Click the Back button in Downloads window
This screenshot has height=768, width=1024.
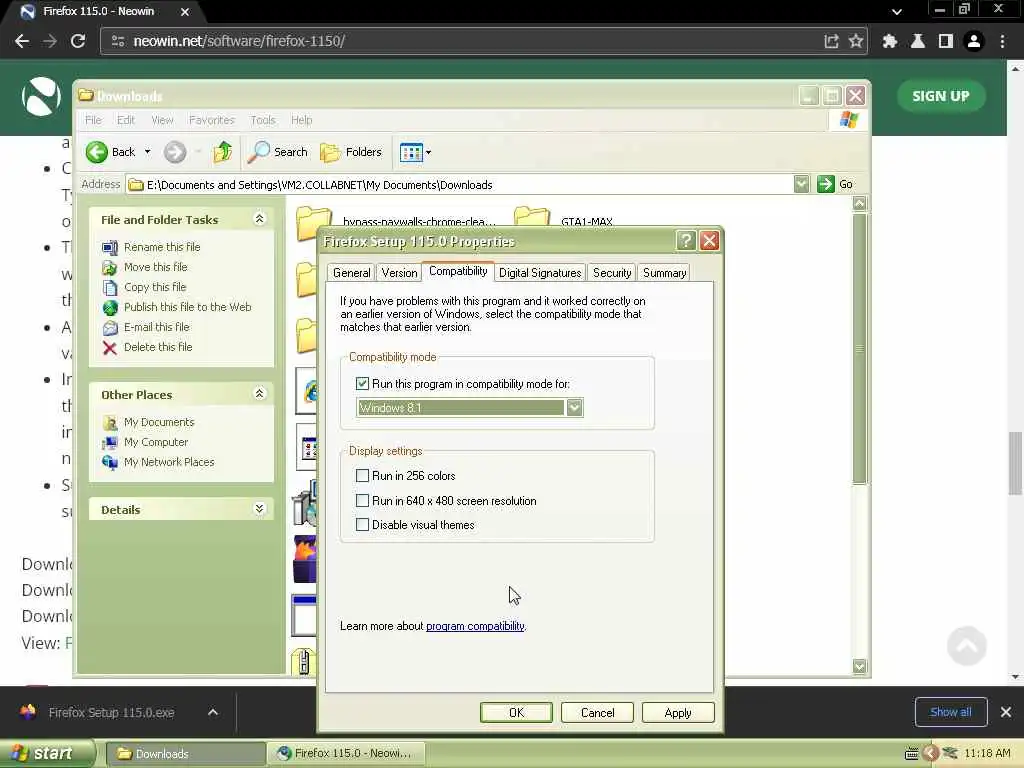[x=110, y=152]
